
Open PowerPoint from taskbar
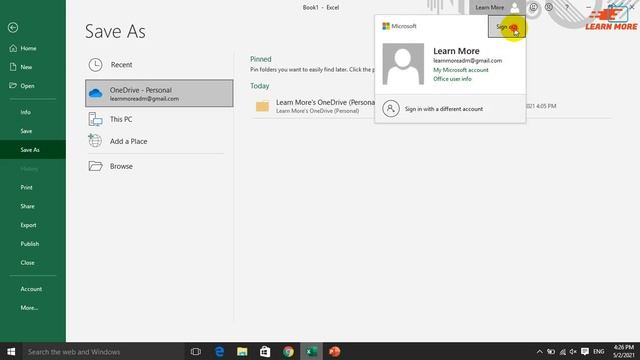pyautogui.click(x=334, y=351)
